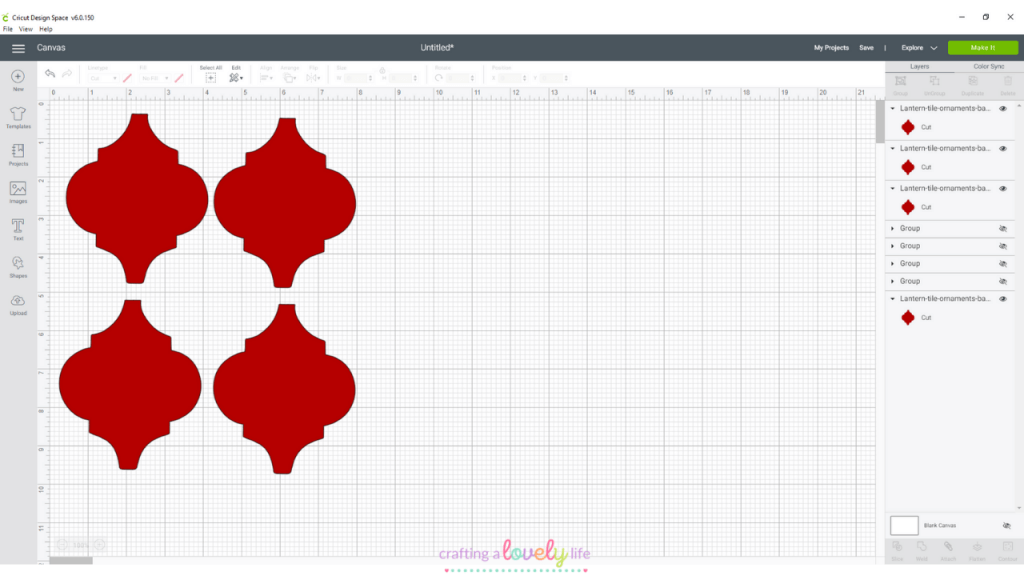Open the Templates panel

point(18,116)
